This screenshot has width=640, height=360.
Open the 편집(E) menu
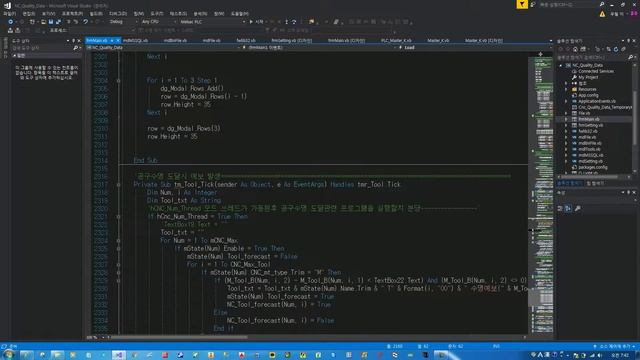click(x=29, y=14)
